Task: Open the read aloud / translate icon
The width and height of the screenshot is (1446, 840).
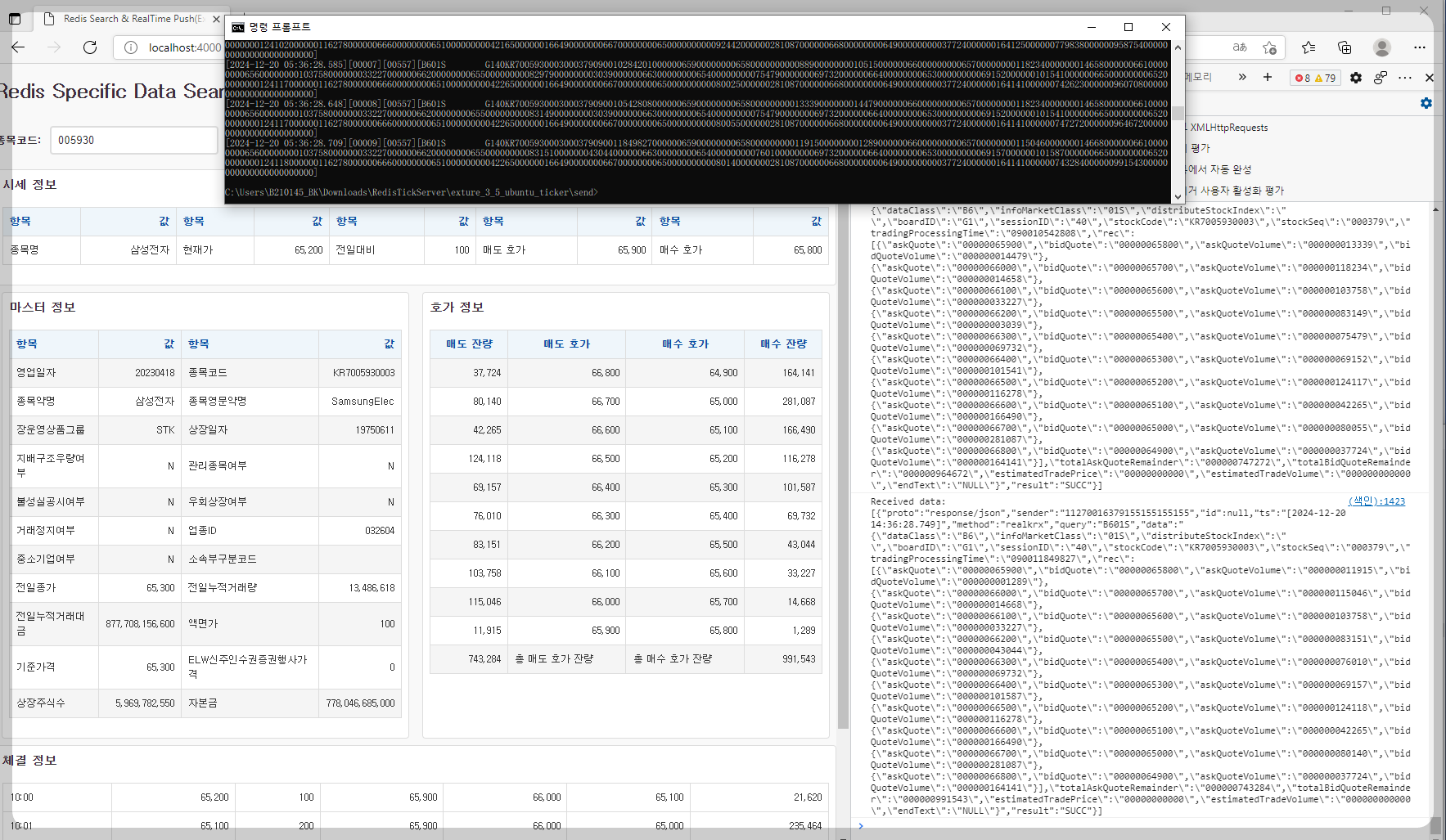Action: pyautogui.click(x=1240, y=47)
